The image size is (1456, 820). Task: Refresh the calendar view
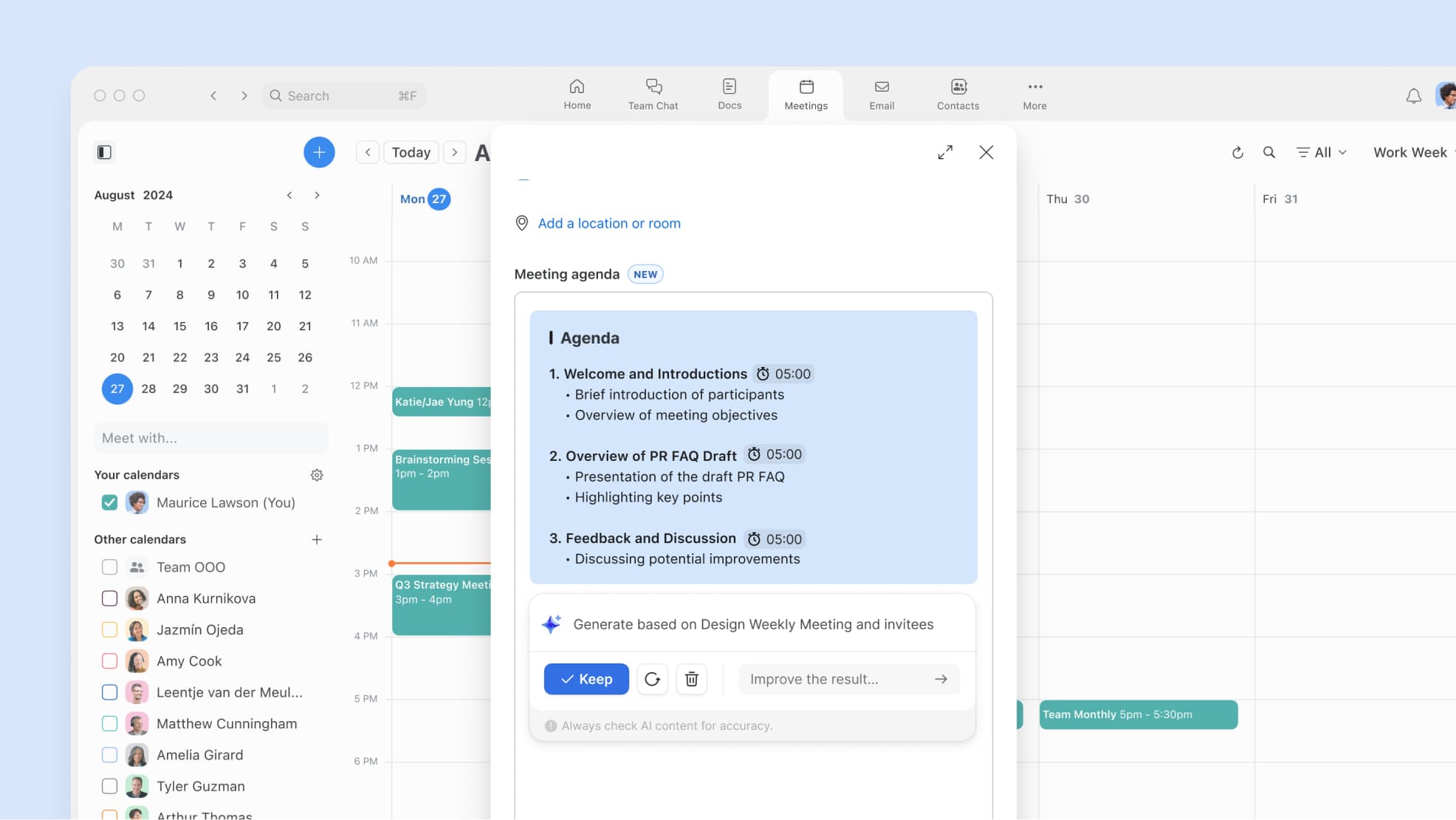1237,152
